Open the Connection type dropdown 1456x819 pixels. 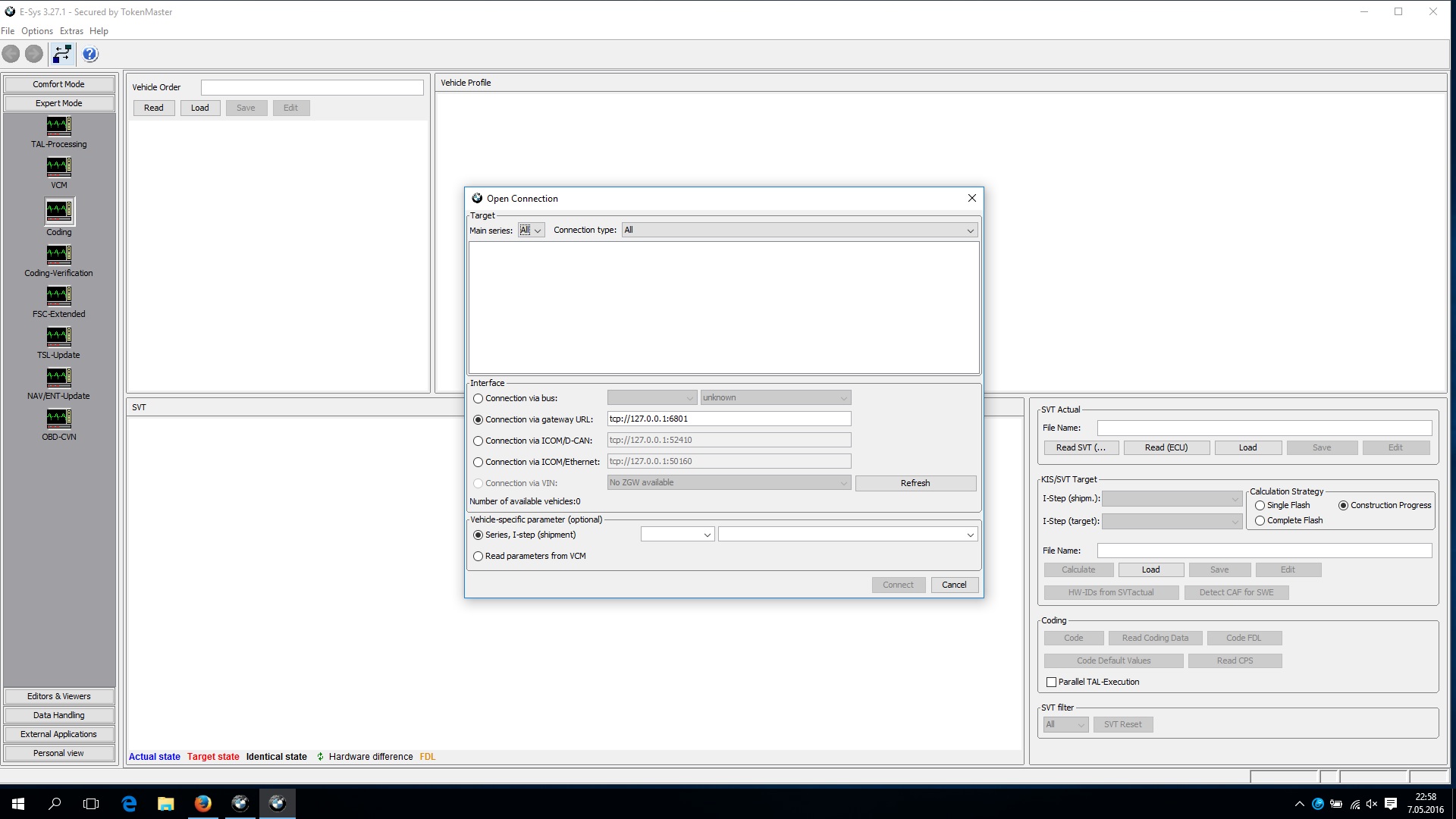[x=799, y=230]
